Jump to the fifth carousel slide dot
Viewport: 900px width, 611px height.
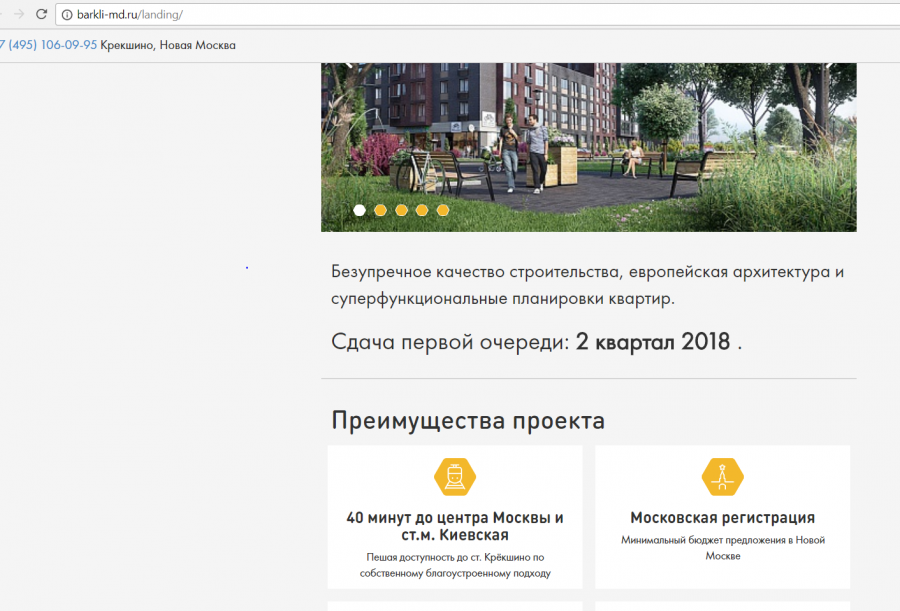click(443, 210)
